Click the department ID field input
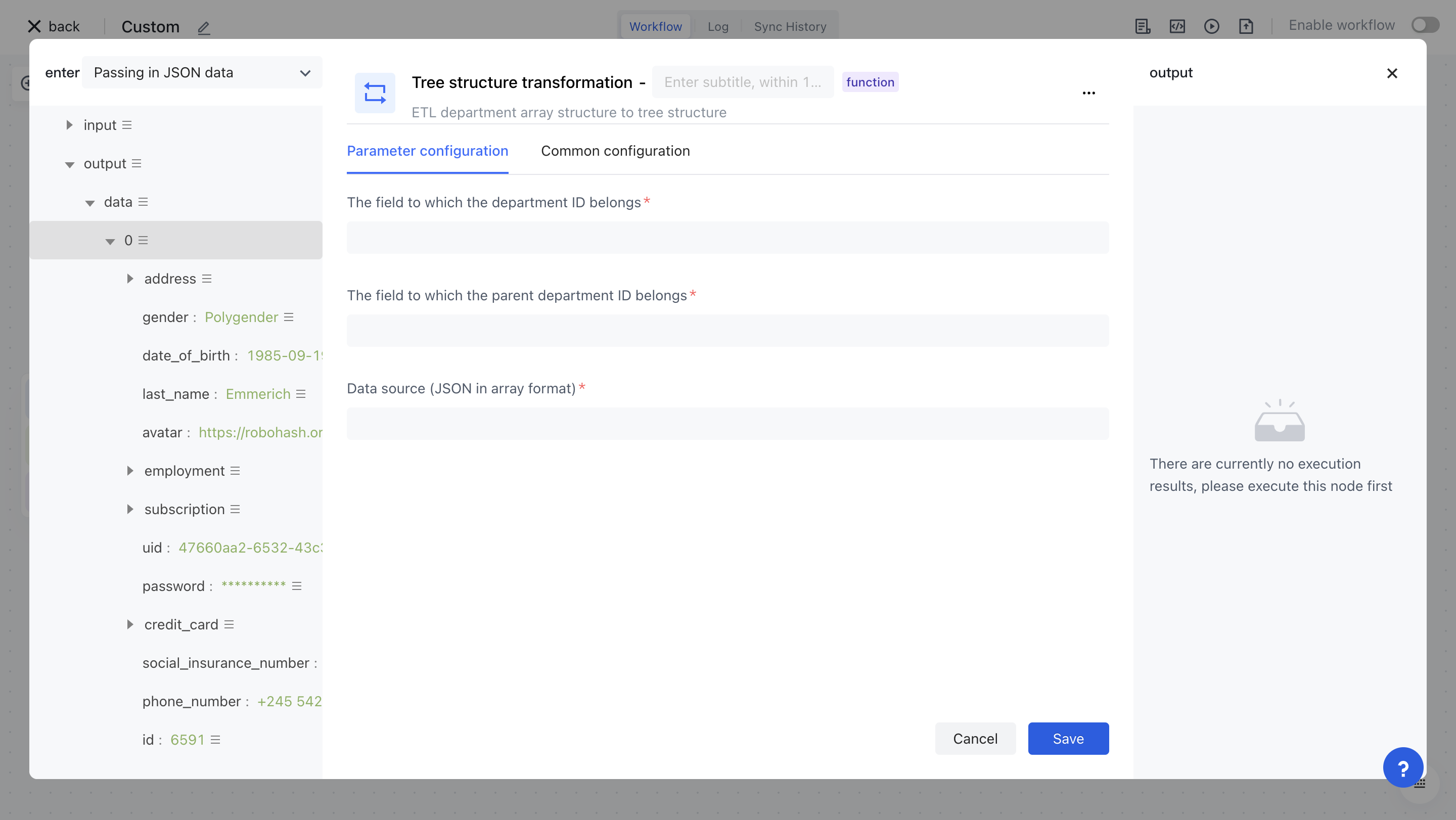This screenshot has width=1456, height=820. (x=727, y=238)
